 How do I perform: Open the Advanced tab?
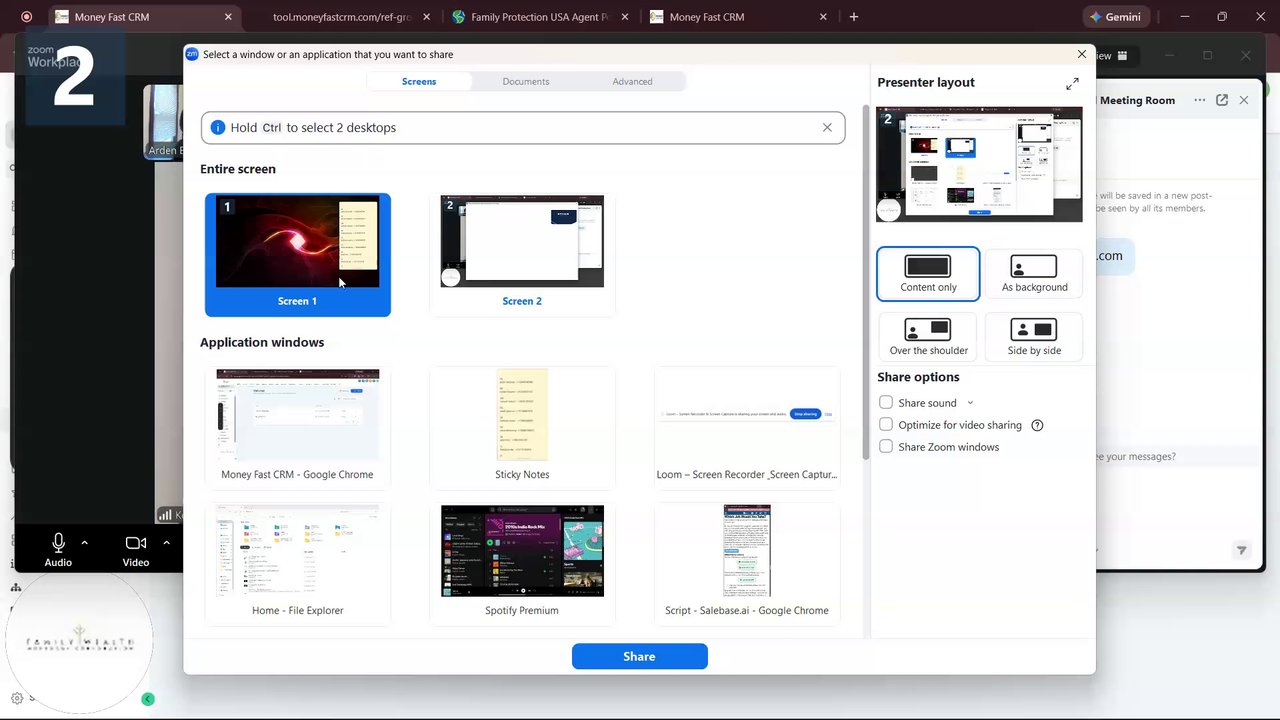coord(632,82)
